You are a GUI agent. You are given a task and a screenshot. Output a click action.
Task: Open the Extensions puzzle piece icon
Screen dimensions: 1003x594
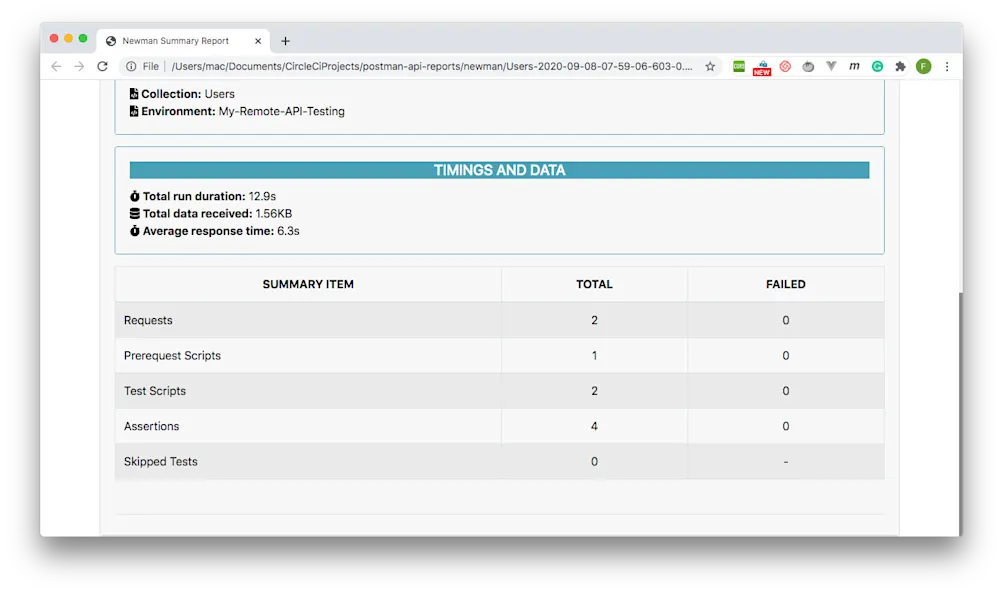click(900, 66)
